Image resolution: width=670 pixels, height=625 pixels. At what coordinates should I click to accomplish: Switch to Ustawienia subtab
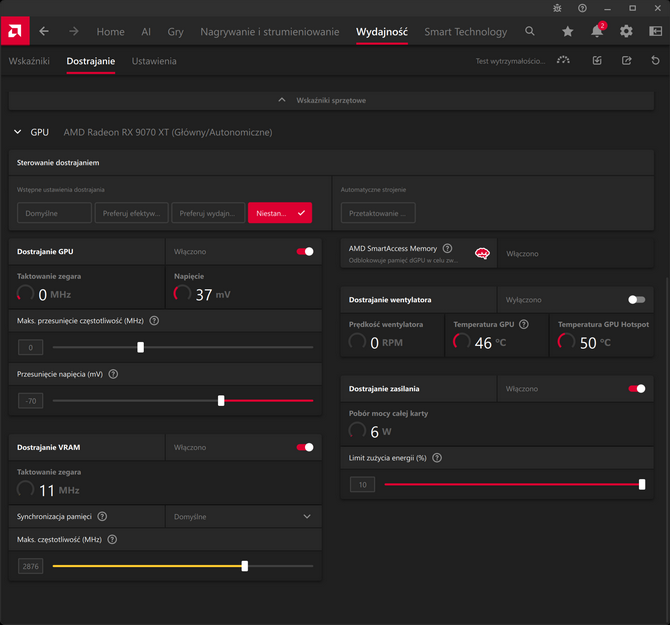[154, 61]
